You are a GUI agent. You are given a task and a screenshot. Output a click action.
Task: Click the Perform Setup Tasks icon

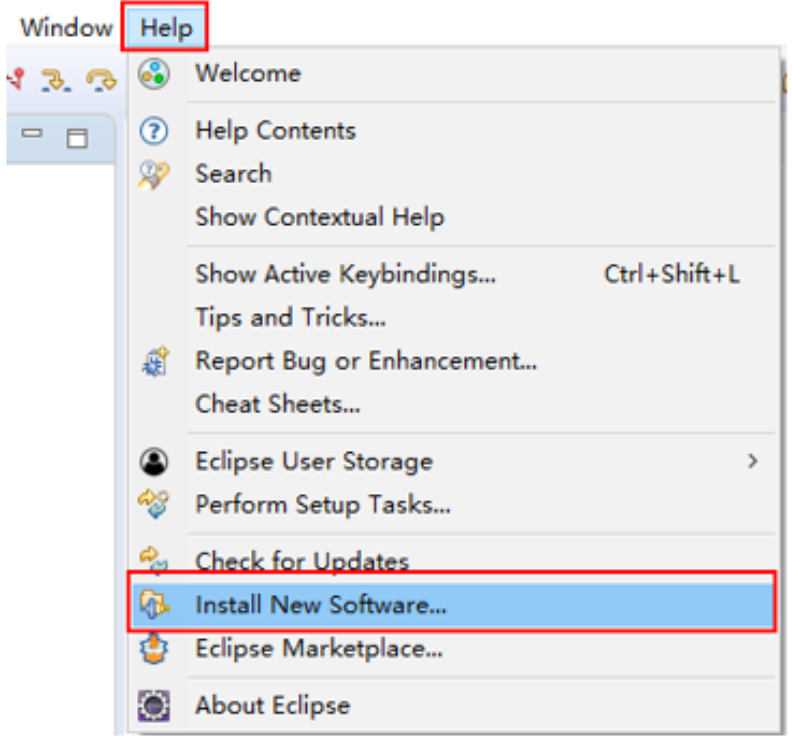click(153, 505)
